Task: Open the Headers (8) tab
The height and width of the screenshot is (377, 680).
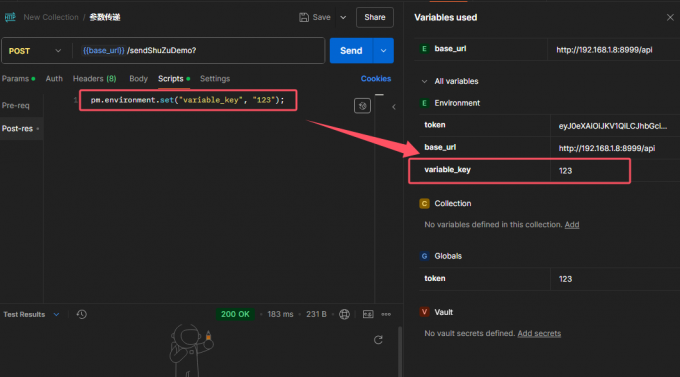Action: (x=95, y=79)
